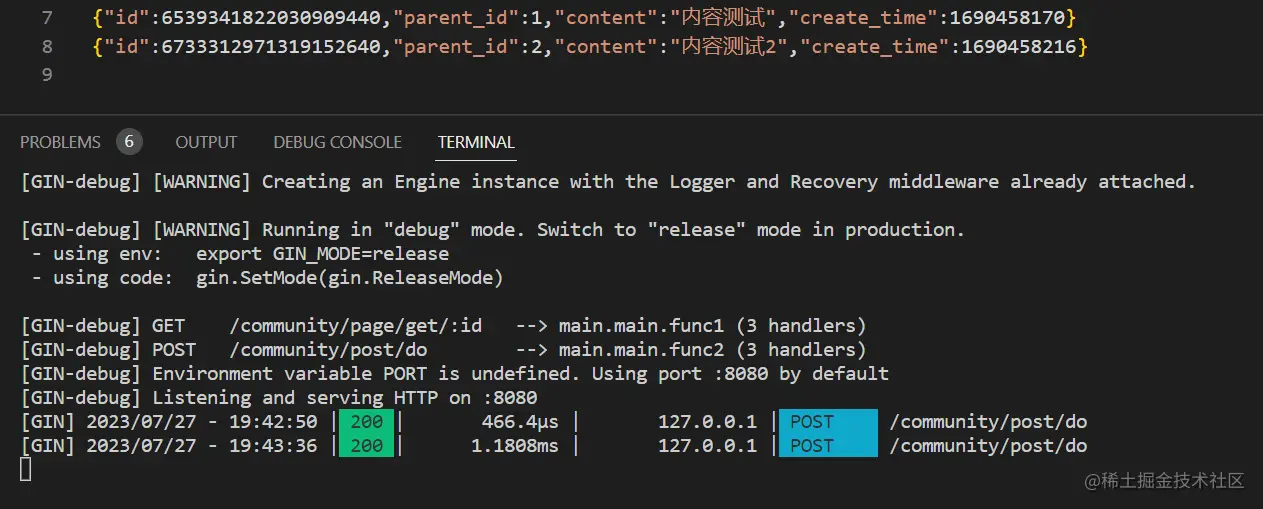Click line number 7 in editor gutter
This screenshot has height=509, width=1263.
click(x=48, y=18)
